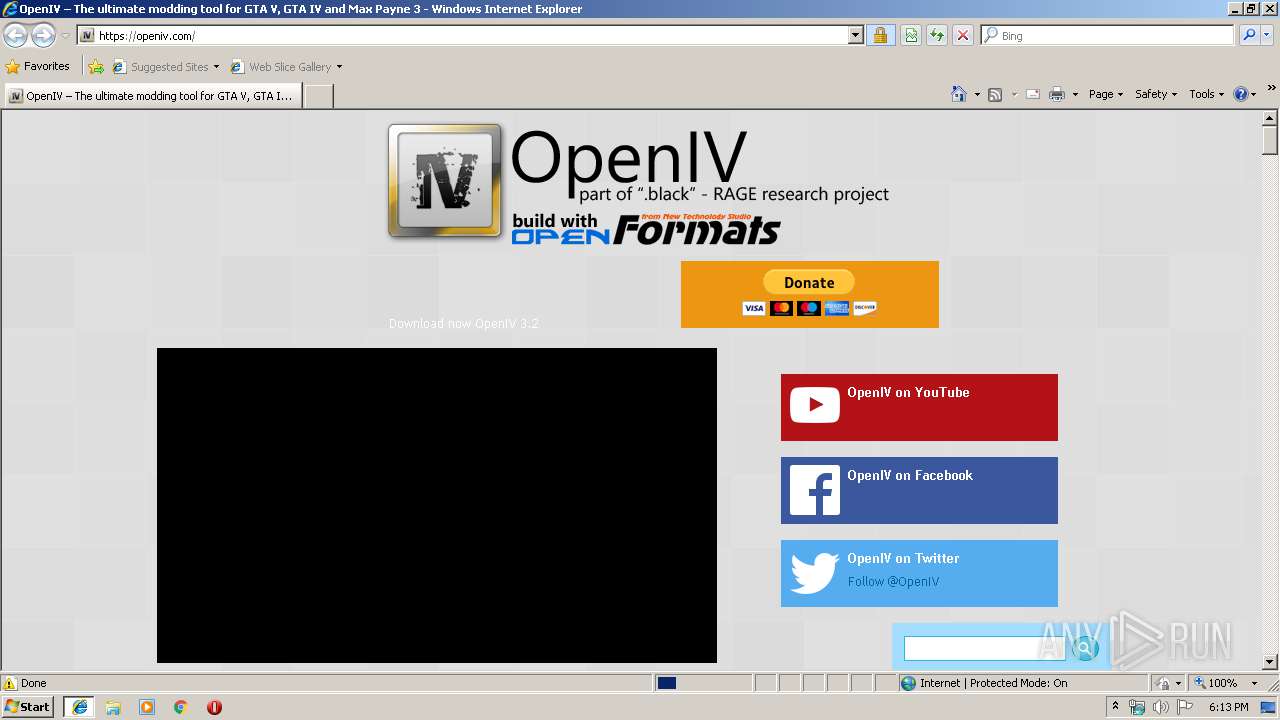Click the browser Back arrow button

tap(15, 35)
